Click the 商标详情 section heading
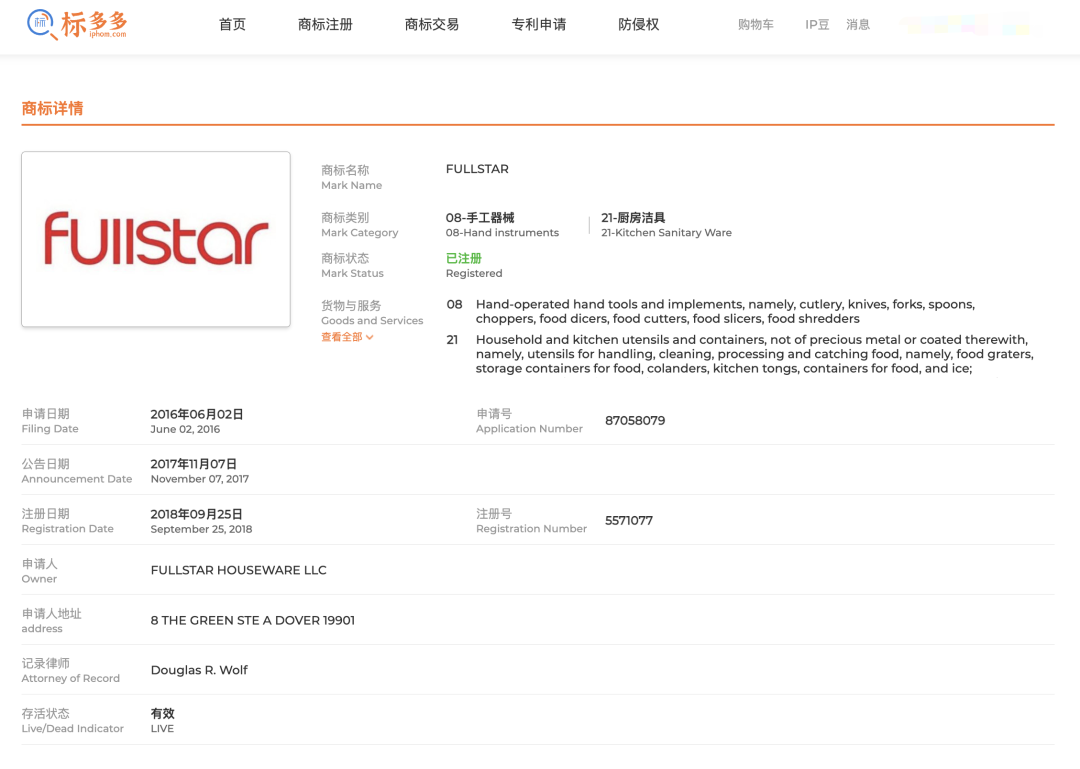This screenshot has height=769, width=1080. 52,108
